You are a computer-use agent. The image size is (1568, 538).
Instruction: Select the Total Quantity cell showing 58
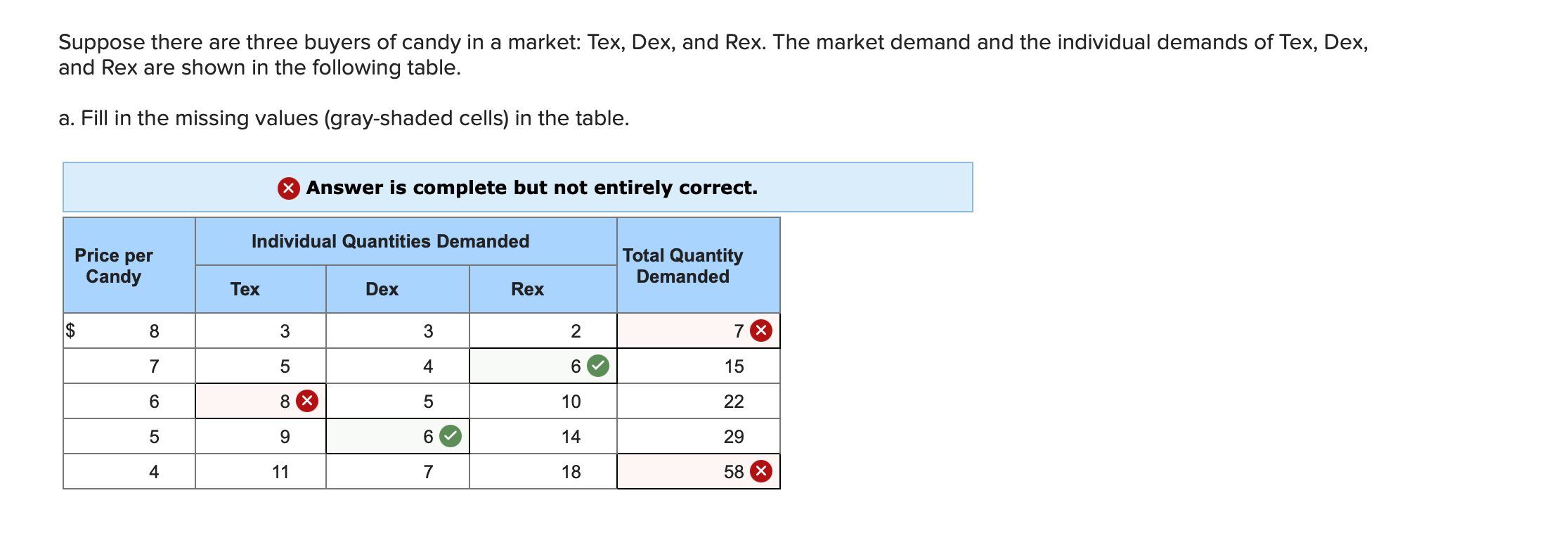(x=699, y=471)
